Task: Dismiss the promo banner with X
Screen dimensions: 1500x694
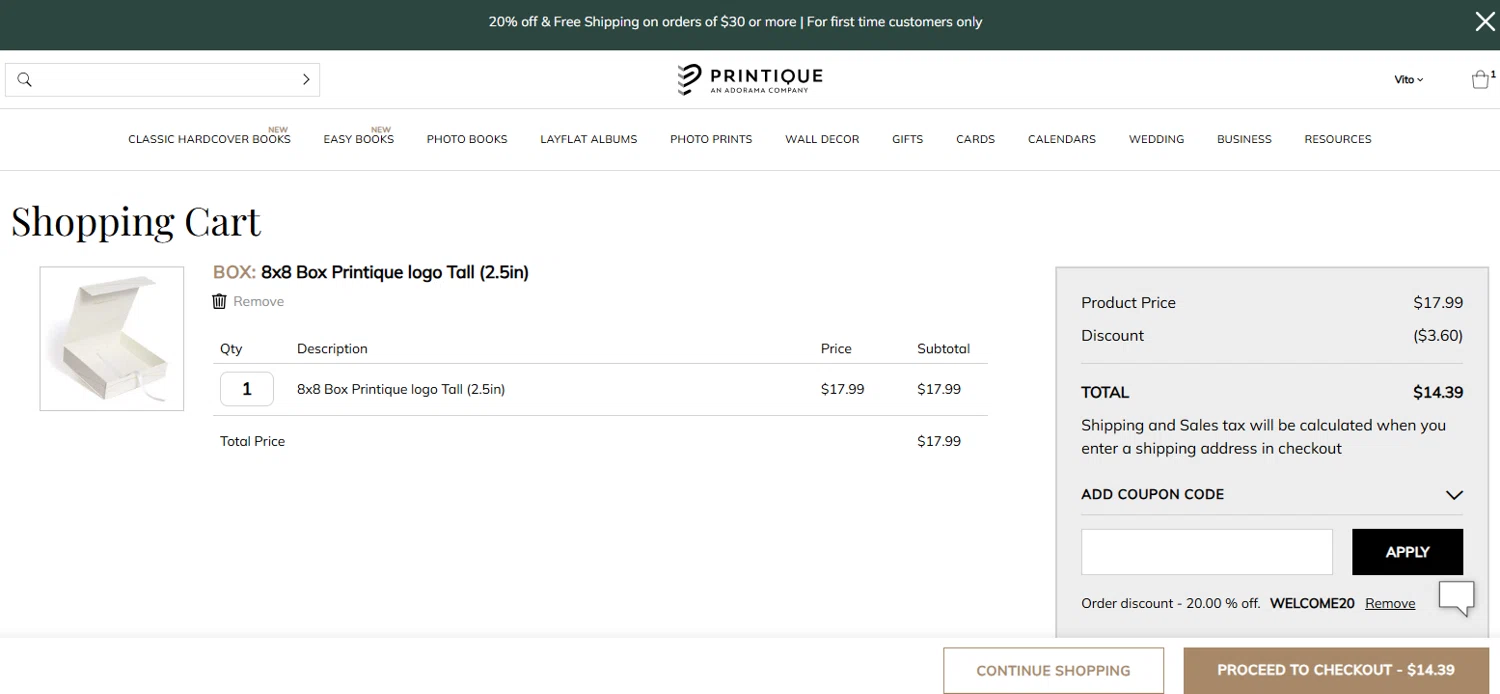Action: 1485,22
